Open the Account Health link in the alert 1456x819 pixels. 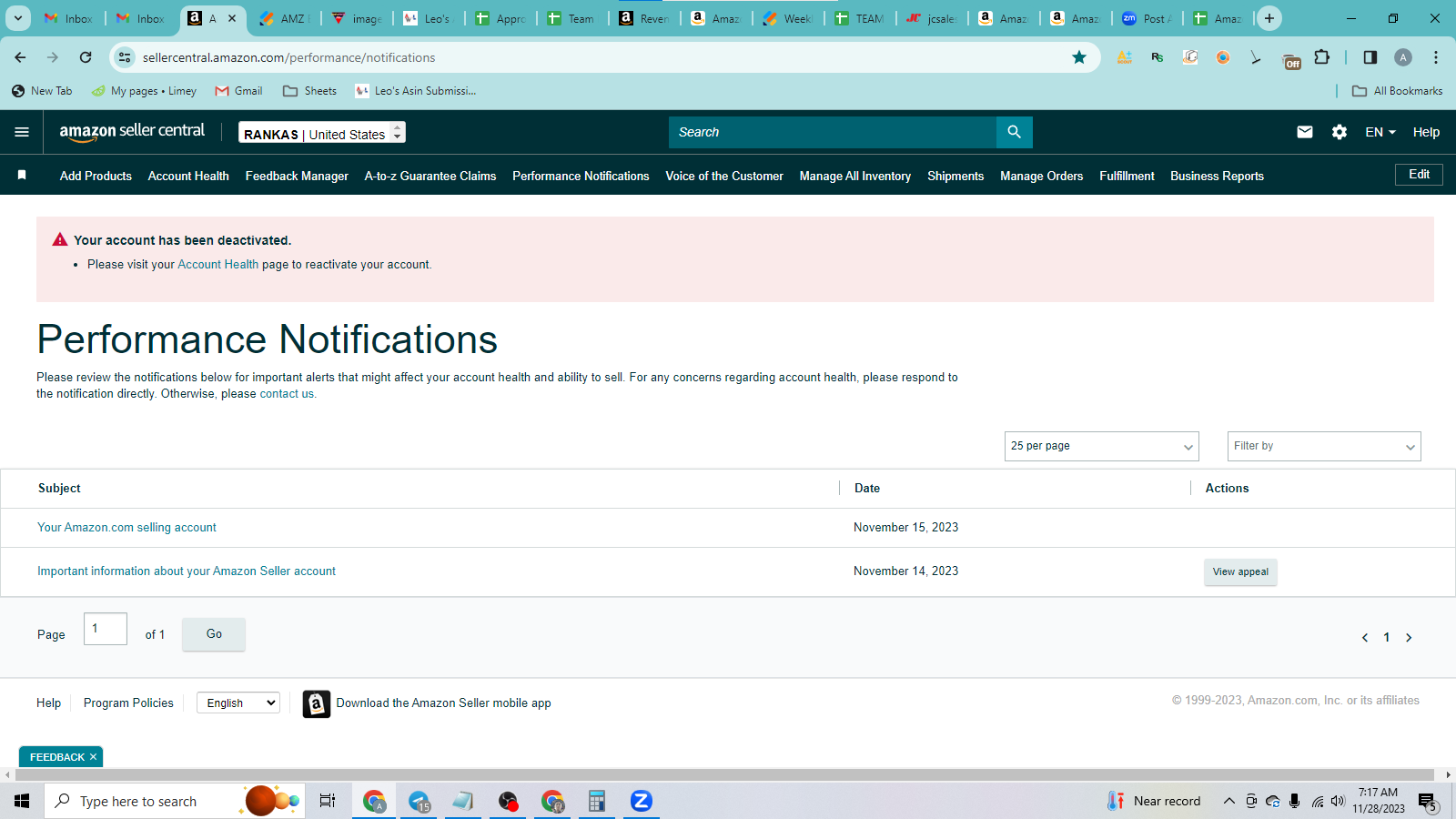(218, 265)
